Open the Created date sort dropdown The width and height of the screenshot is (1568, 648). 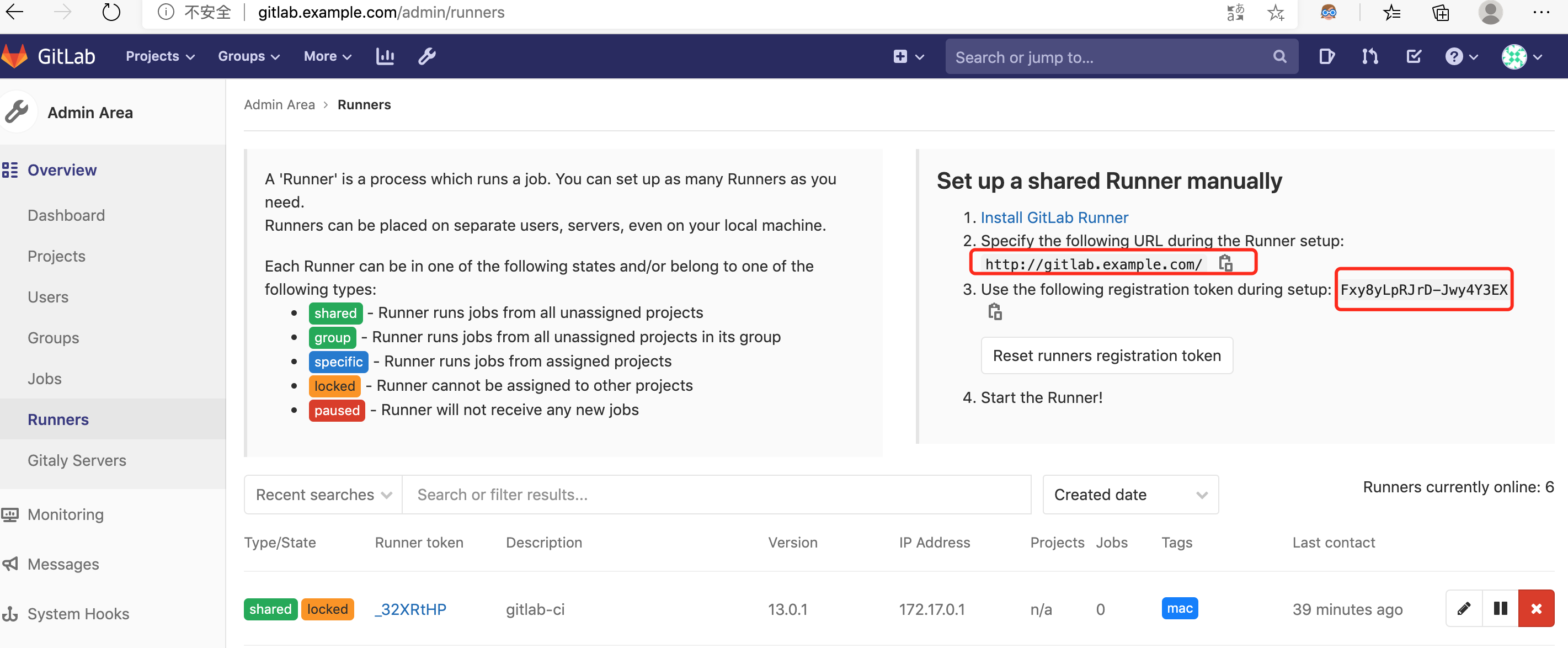[x=1130, y=495]
